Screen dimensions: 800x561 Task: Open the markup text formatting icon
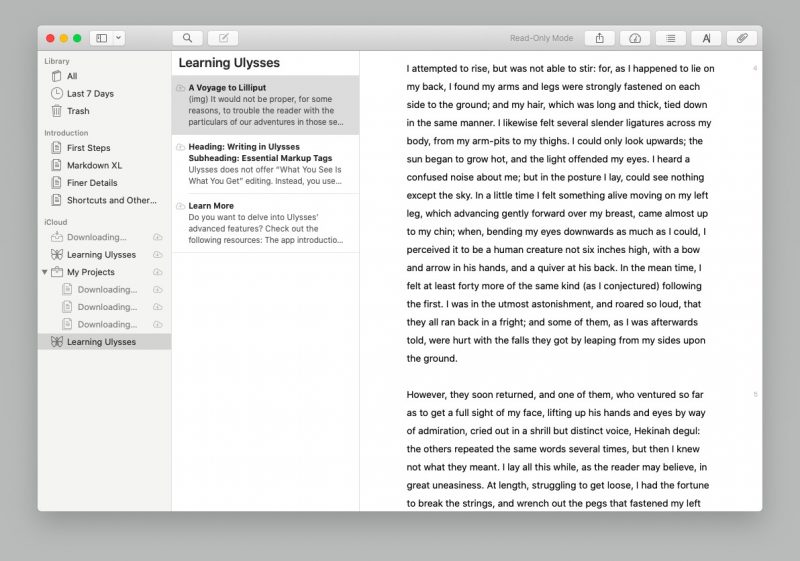point(706,38)
